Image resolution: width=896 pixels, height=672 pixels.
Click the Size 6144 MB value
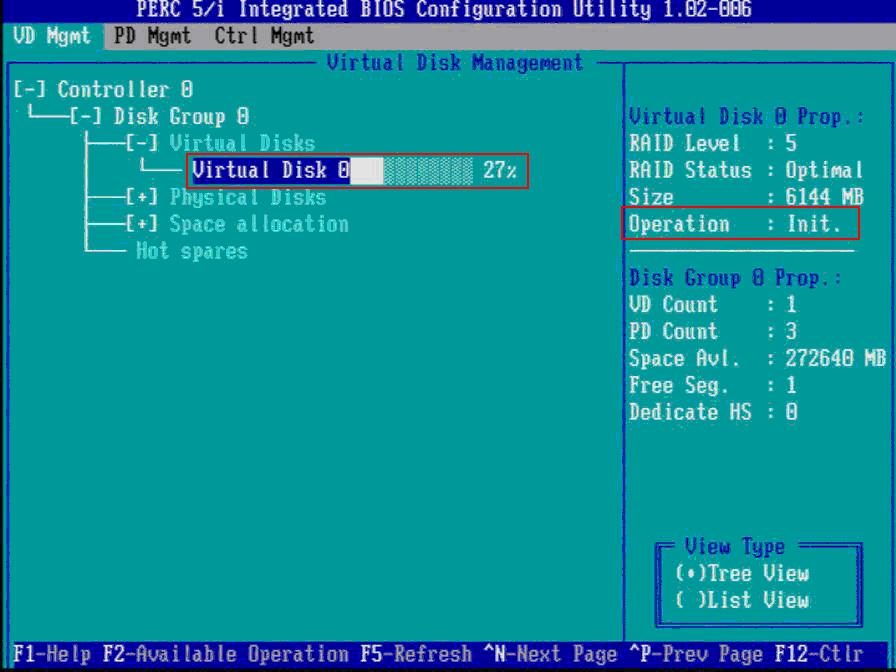pos(824,198)
